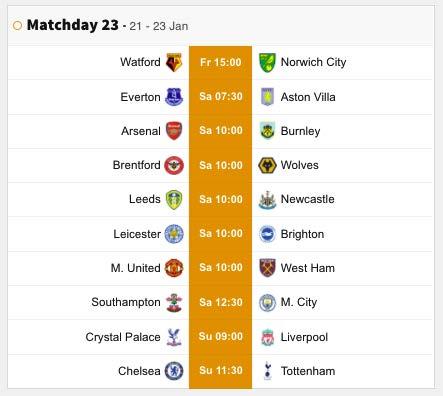Click the Wolves badge icon
443x396 pixels.
(x=267, y=165)
